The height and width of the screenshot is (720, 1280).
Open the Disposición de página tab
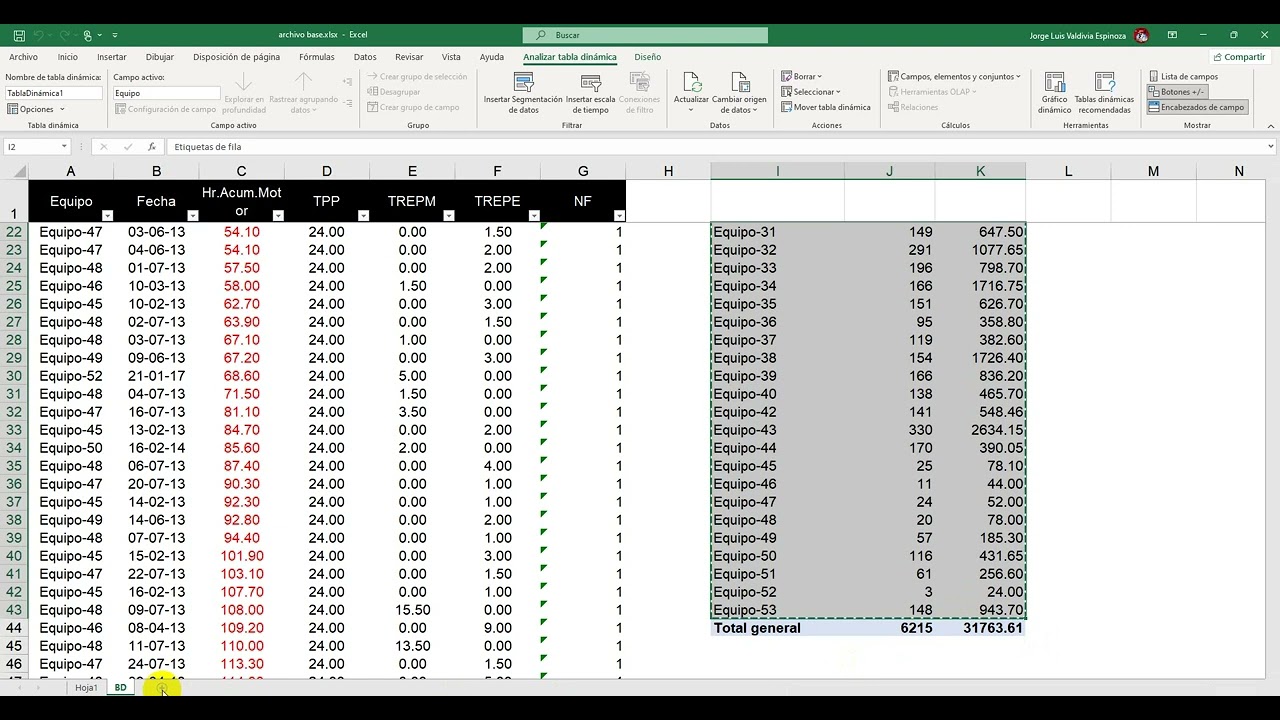point(237,57)
